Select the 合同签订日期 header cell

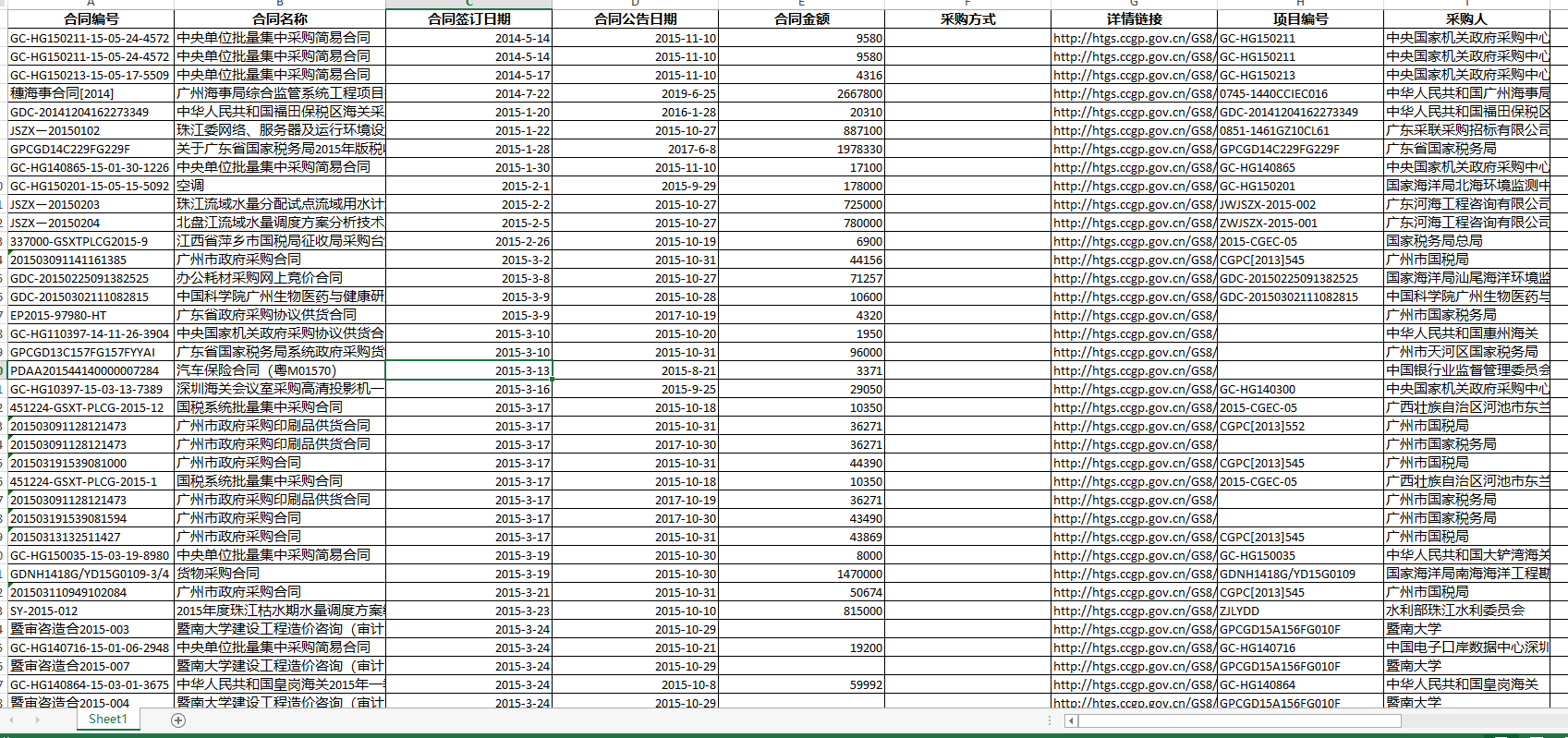click(468, 19)
